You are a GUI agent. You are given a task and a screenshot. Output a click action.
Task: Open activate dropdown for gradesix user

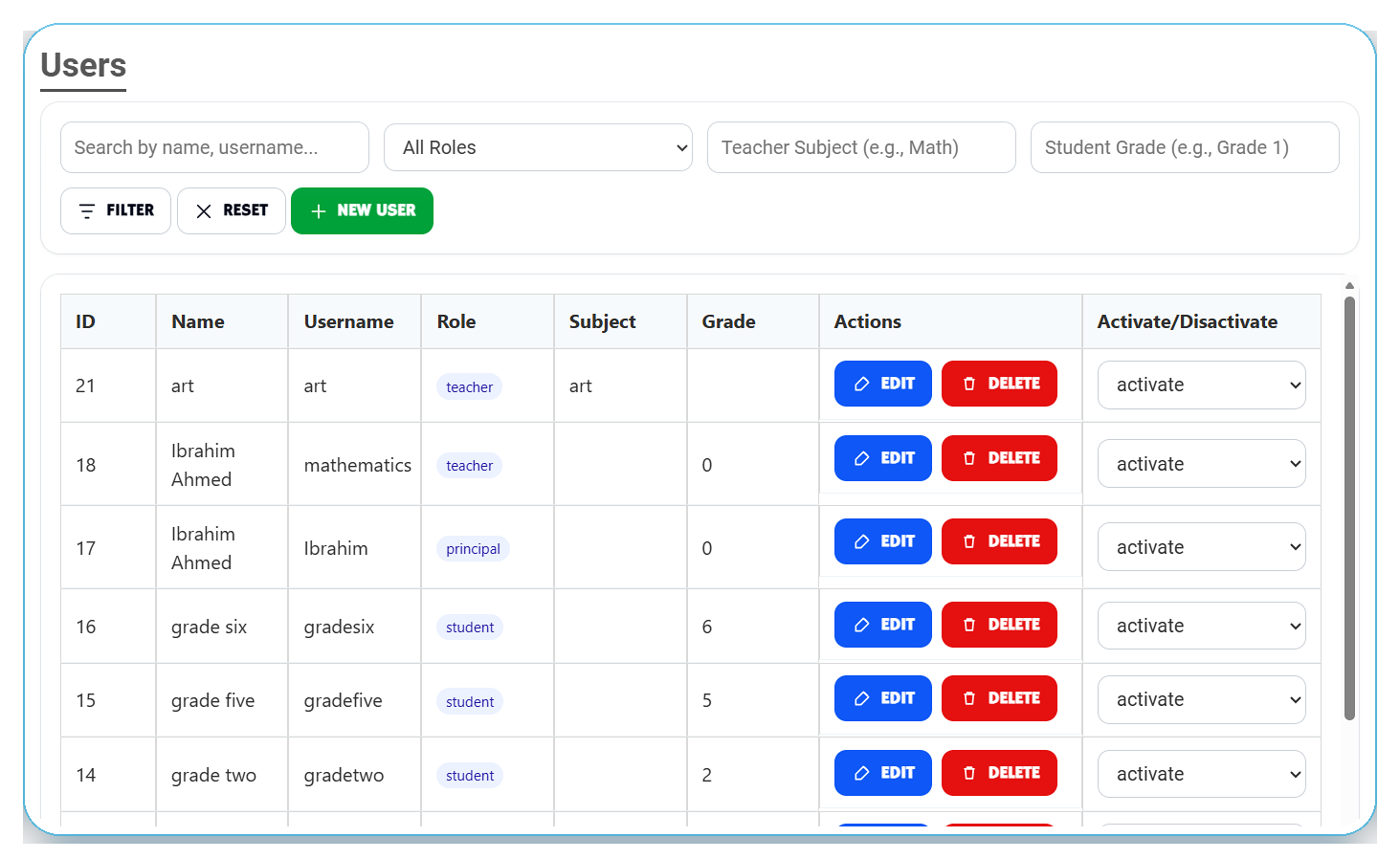[1201, 626]
